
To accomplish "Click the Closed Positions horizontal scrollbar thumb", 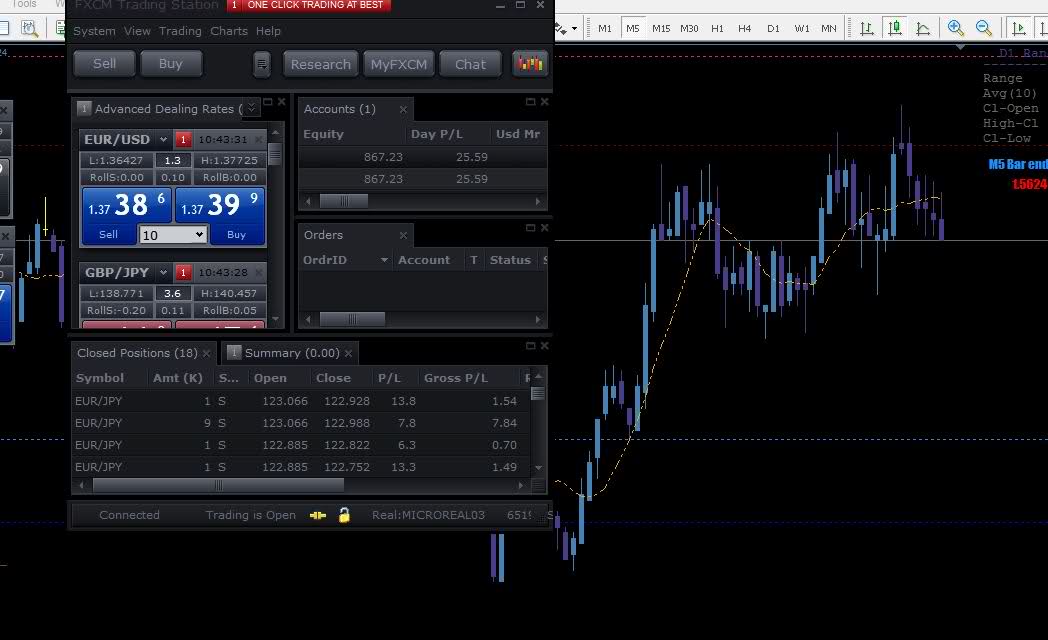I will coord(218,485).
